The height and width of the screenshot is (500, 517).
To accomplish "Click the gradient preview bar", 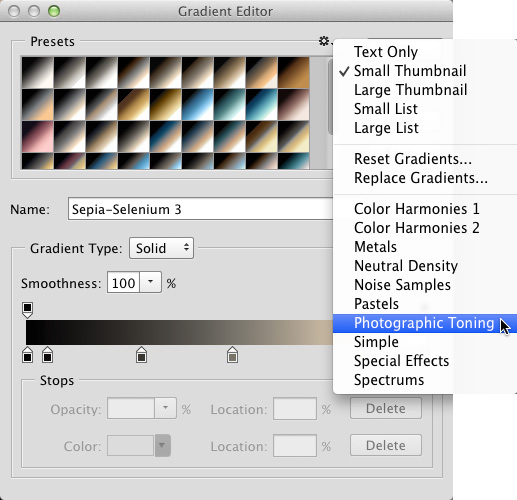I will point(180,332).
